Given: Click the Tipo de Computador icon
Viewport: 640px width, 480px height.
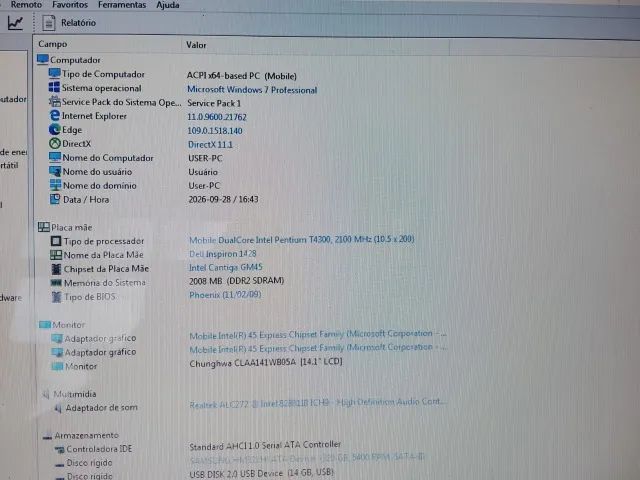Looking at the screenshot, I should (54, 74).
